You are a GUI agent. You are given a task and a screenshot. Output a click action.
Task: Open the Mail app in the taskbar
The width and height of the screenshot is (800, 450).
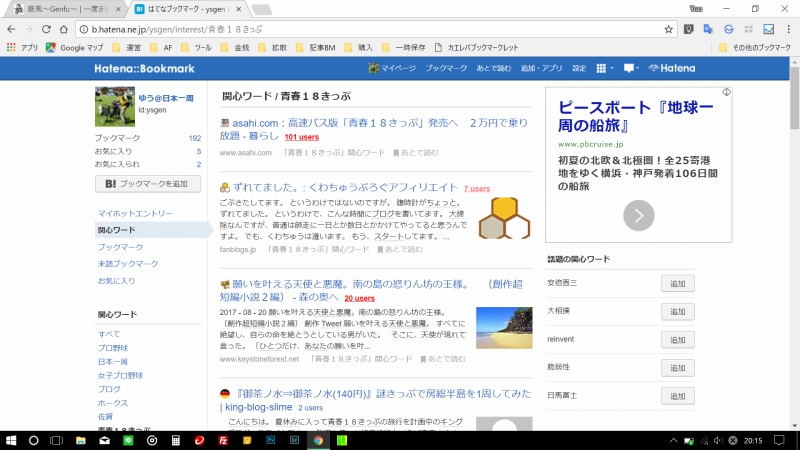pyautogui.click(x=105, y=440)
